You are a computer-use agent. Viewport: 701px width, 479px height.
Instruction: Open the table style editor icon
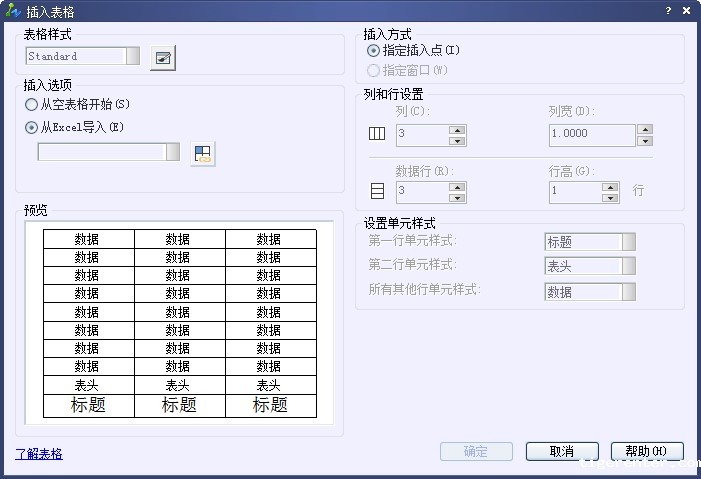[162, 58]
